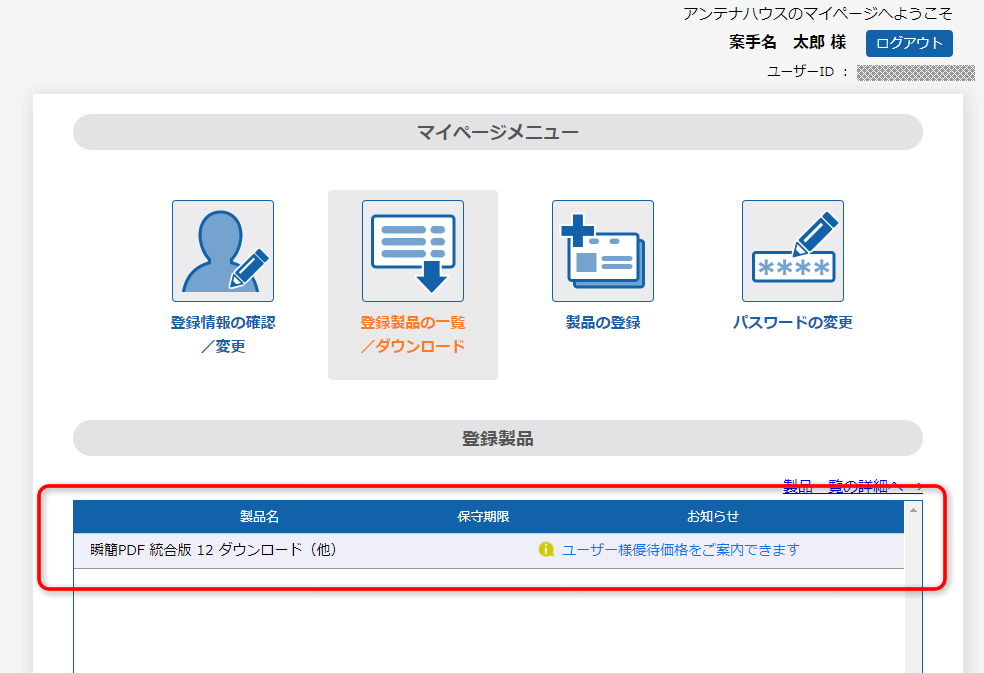984x673 pixels.
Task: Open the ユーザー様優待価格をご案内できます link
Action: (680, 550)
